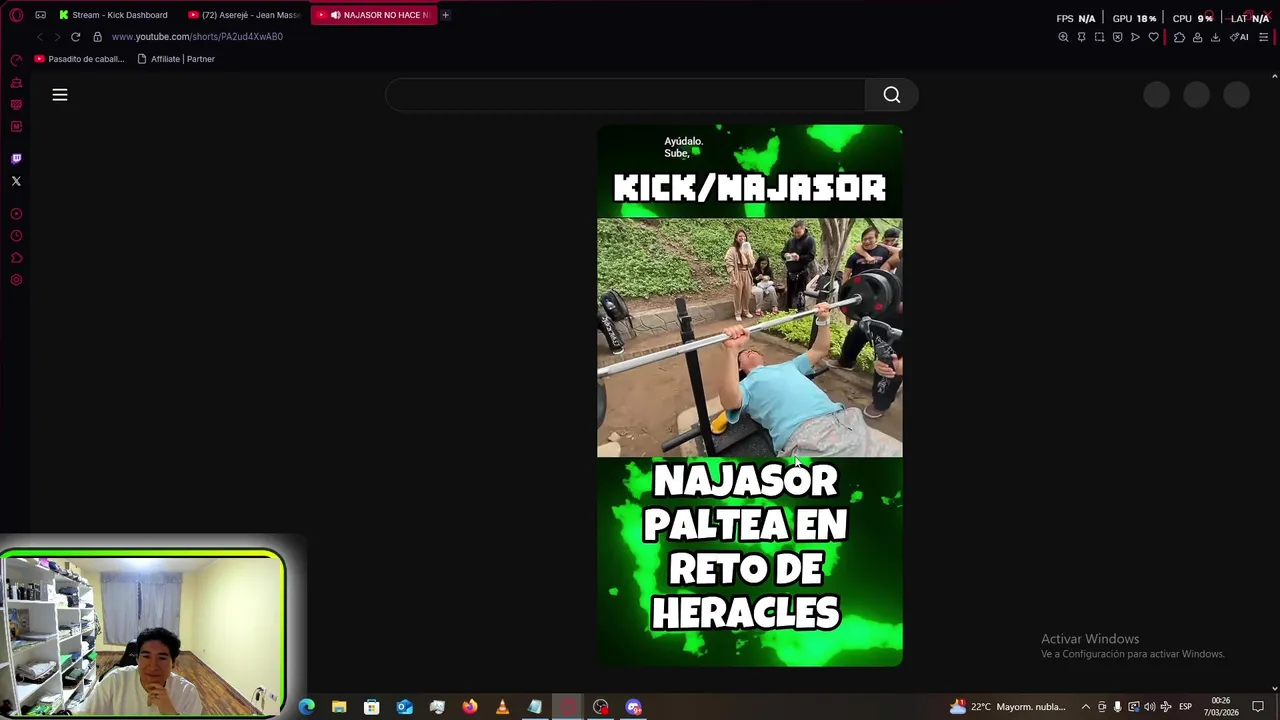Open the red sidebar icon below X
Image resolution: width=1280 pixels, height=720 pixels.
(x=16, y=214)
